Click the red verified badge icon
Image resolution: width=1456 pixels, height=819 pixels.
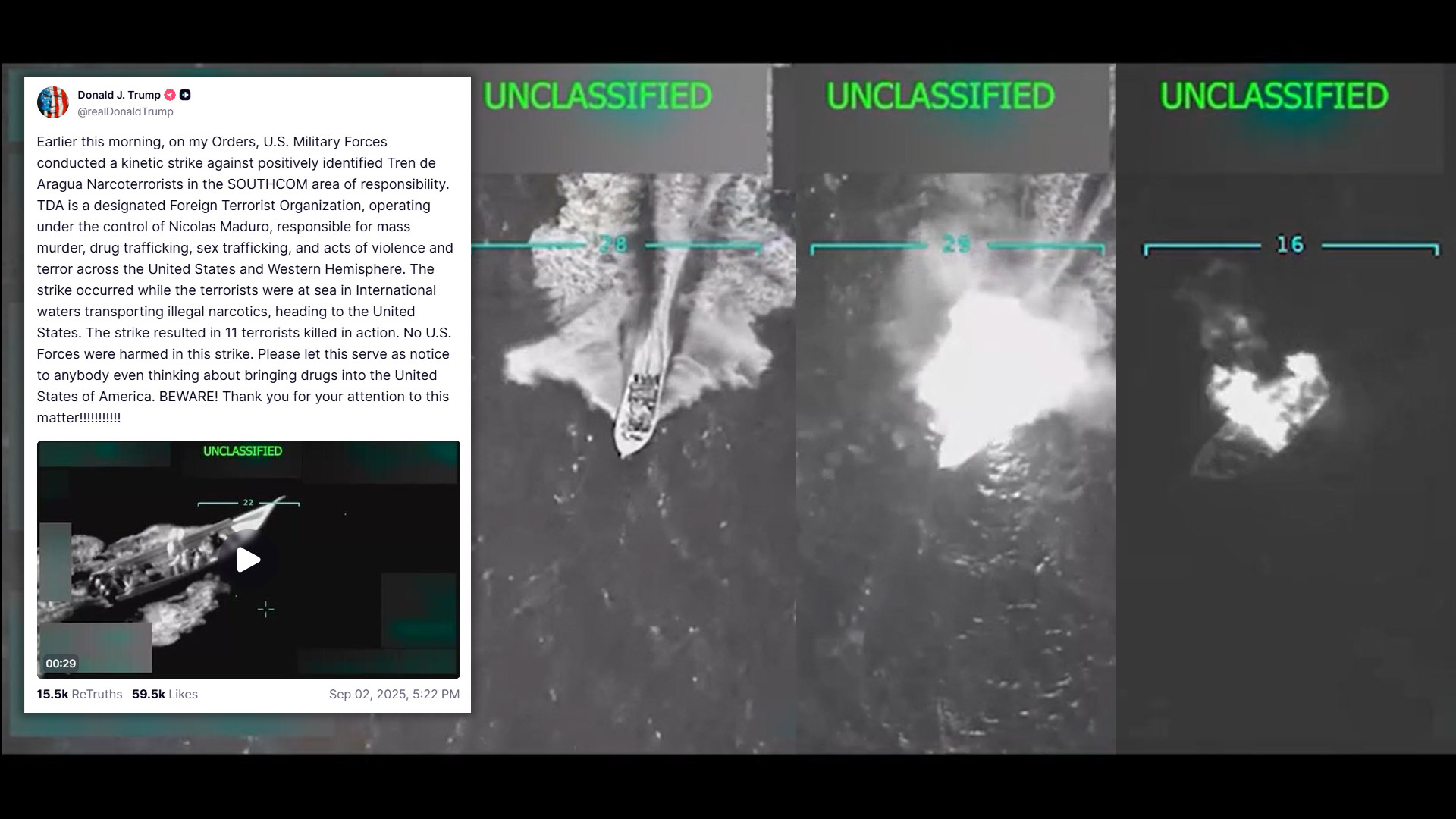170,95
